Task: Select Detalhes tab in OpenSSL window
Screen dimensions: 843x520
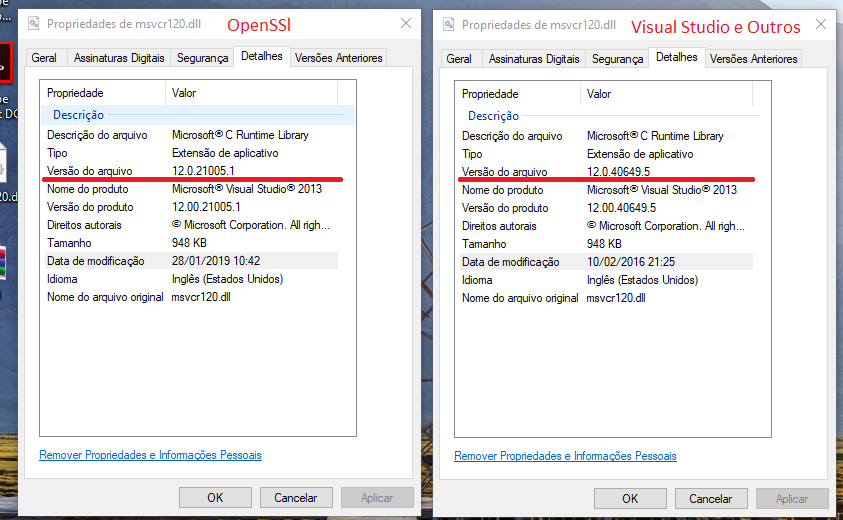Action: pos(262,56)
